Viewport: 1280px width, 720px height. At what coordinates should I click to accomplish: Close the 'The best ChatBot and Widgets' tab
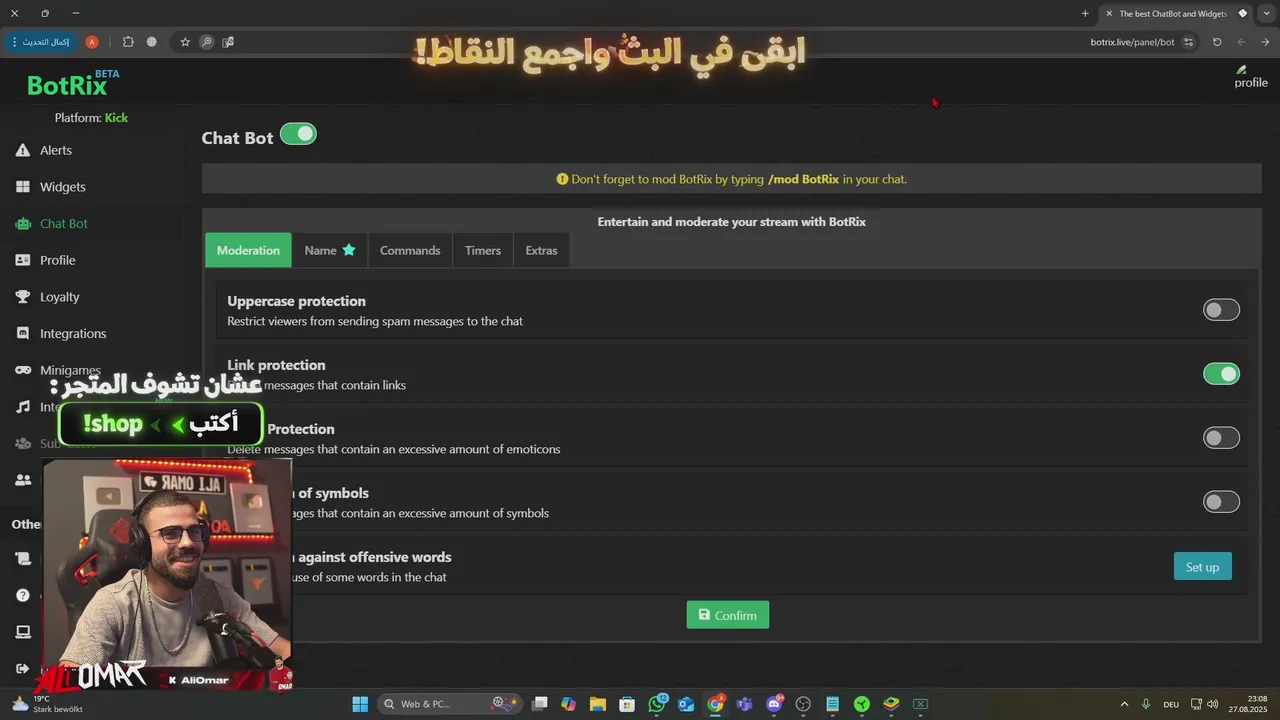click(x=1109, y=14)
